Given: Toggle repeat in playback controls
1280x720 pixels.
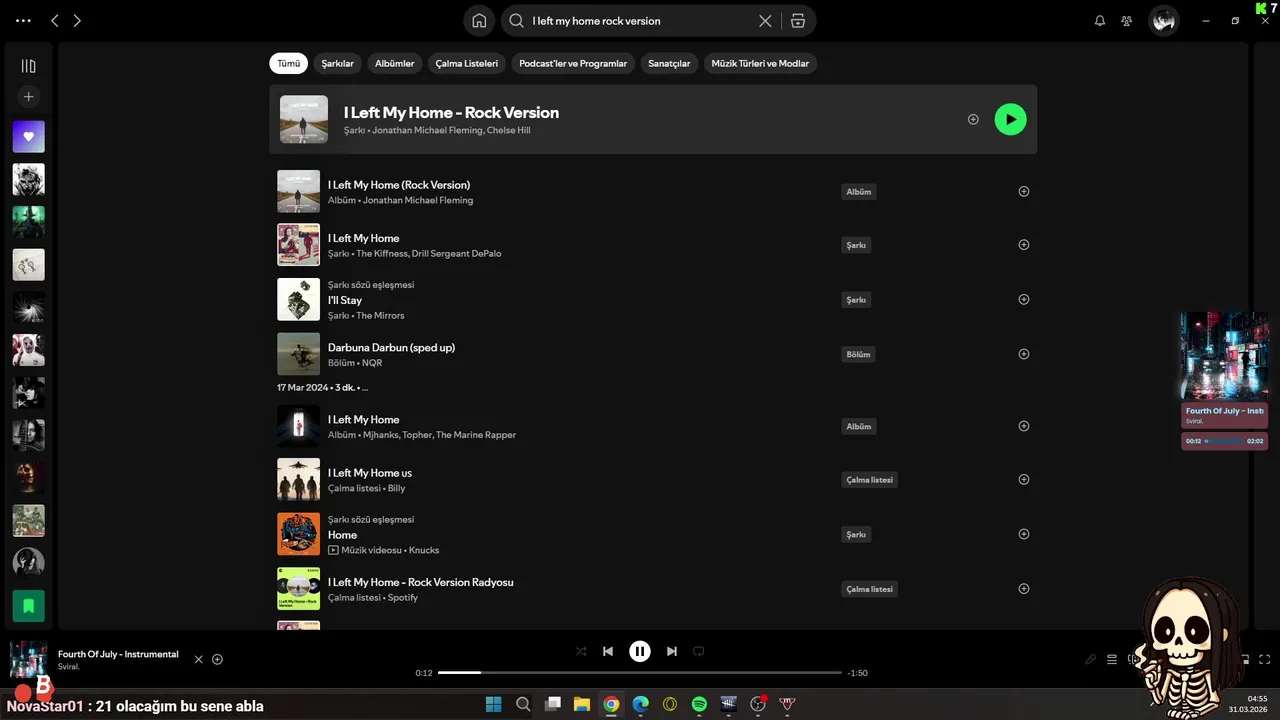Looking at the screenshot, I should coord(699,651).
